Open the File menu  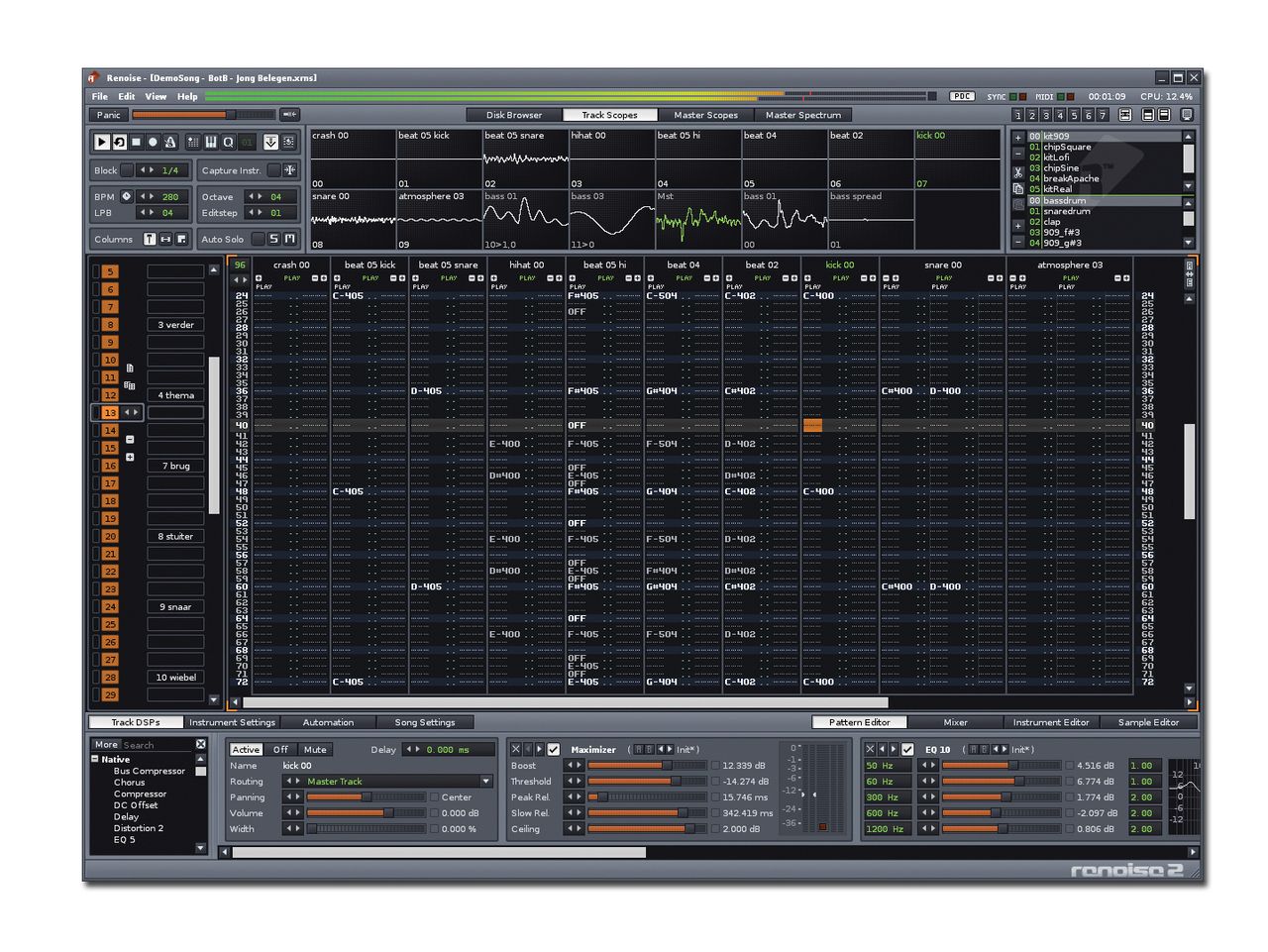[x=100, y=96]
